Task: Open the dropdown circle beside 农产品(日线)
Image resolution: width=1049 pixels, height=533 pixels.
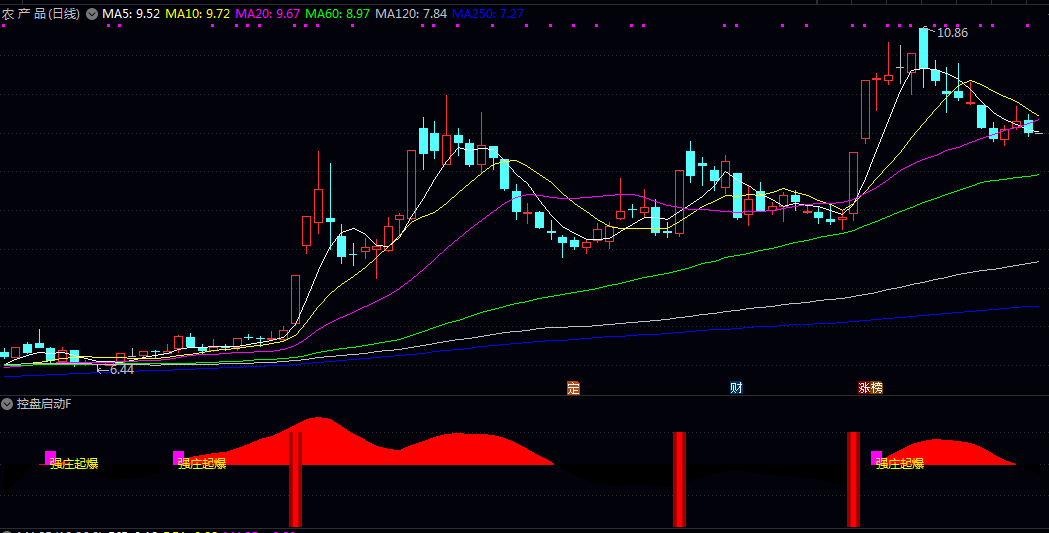Action: click(x=92, y=14)
